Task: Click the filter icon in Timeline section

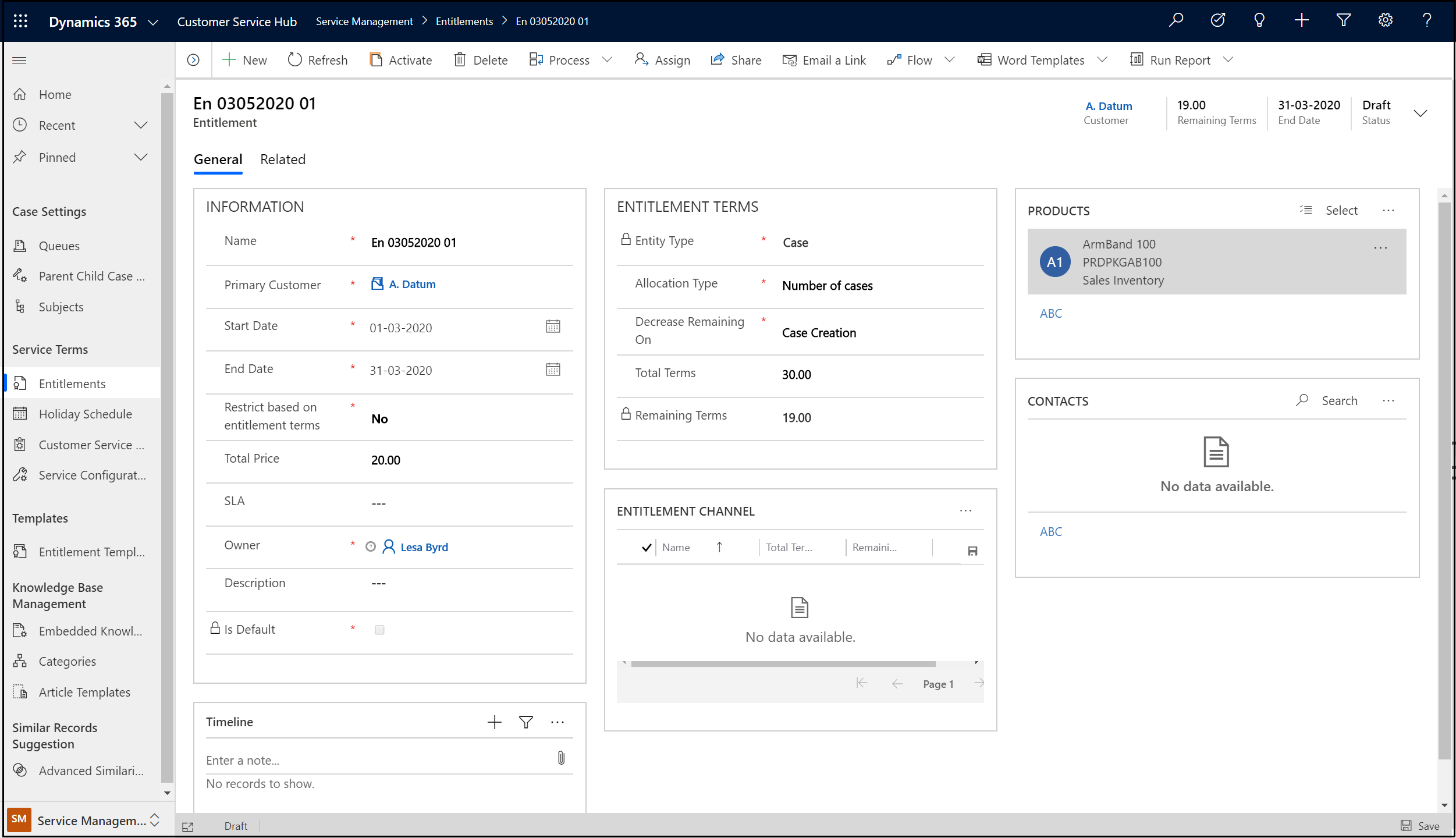Action: click(526, 722)
